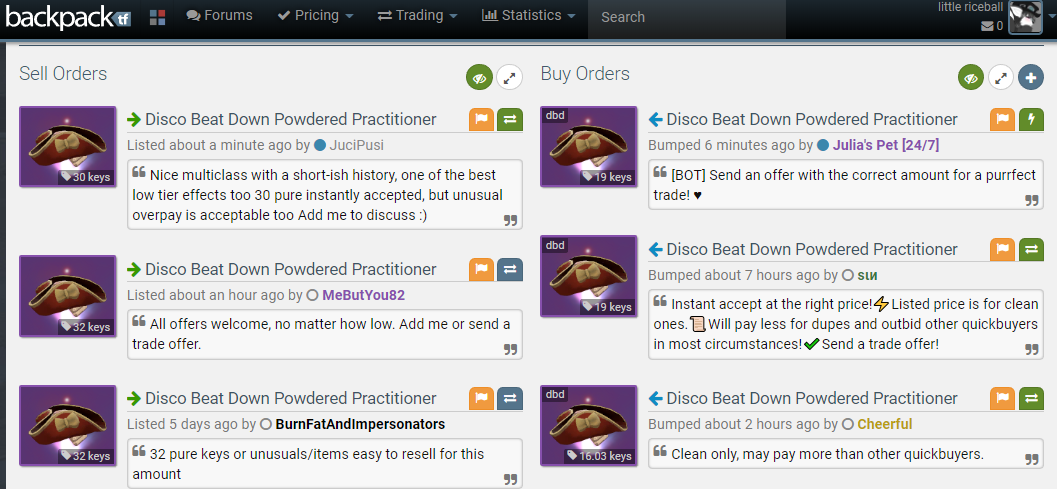Open the Trading dropdown menu
This screenshot has width=1057, height=489.
[x=418, y=16]
